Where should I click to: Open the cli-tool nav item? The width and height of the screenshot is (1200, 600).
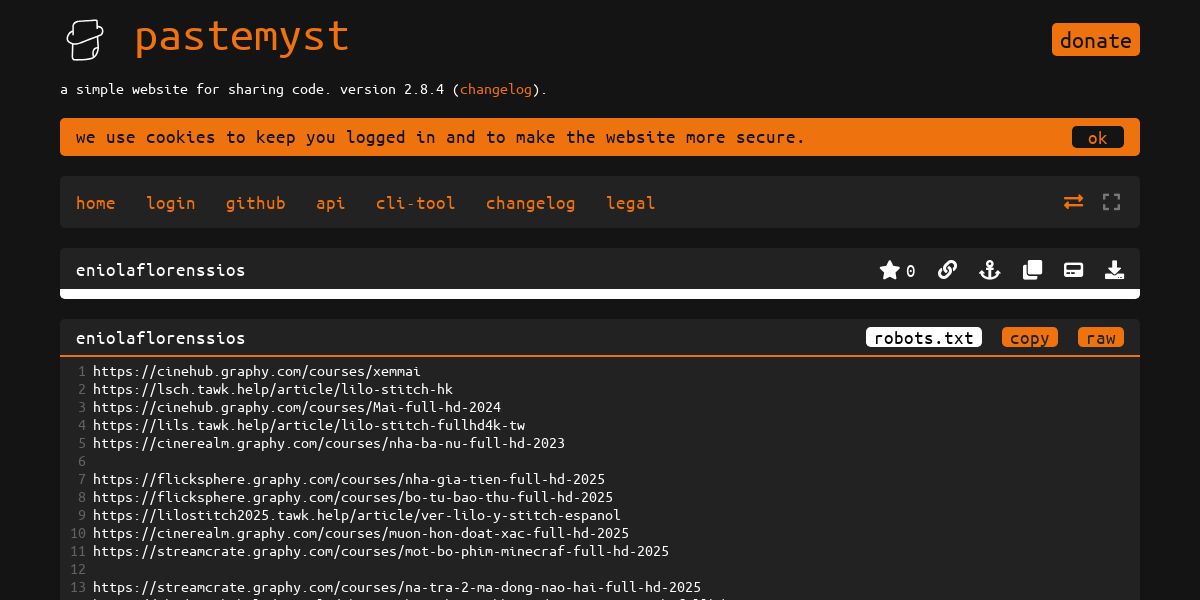click(x=416, y=203)
